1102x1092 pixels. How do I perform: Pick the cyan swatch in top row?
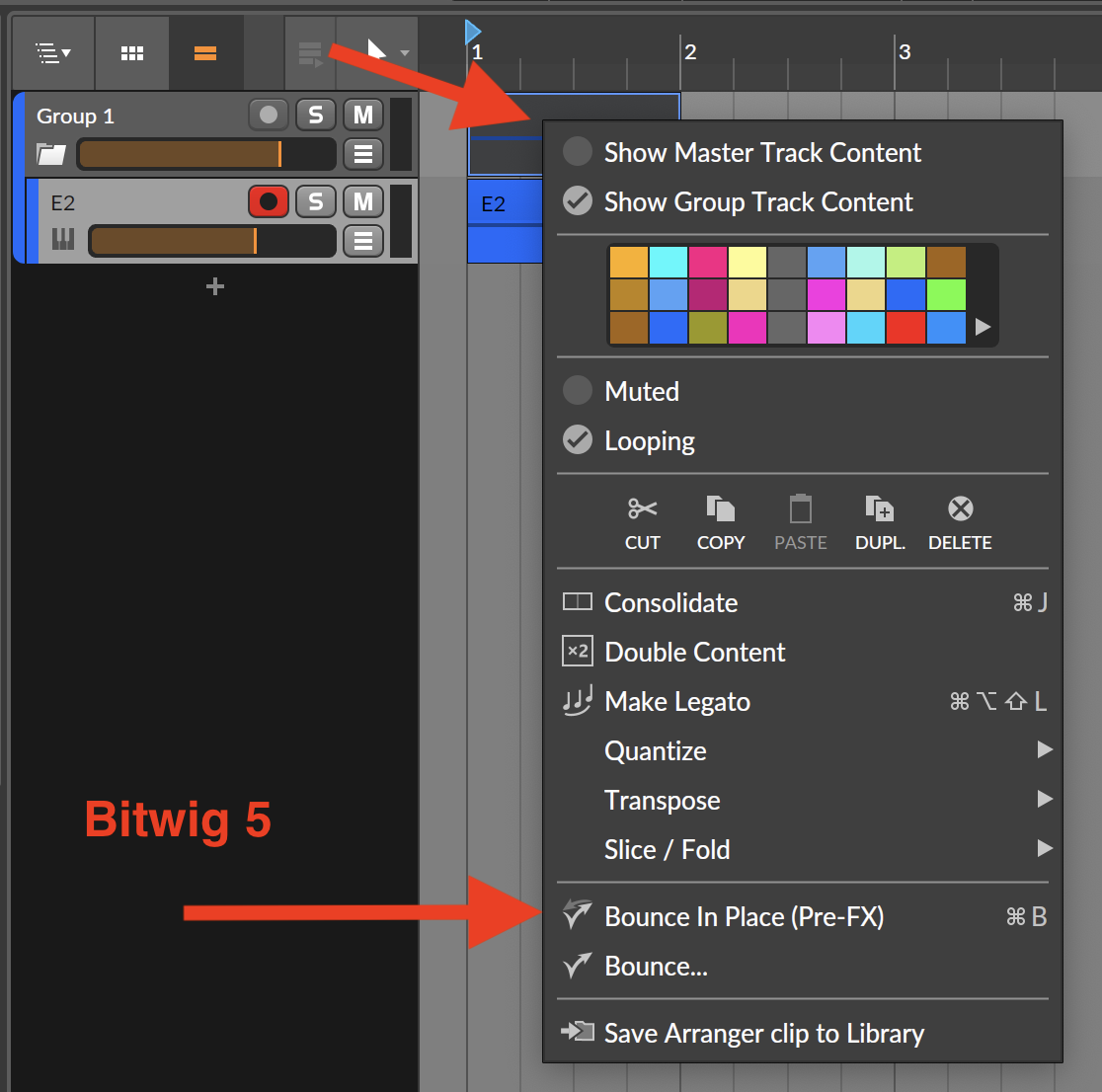point(668,262)
